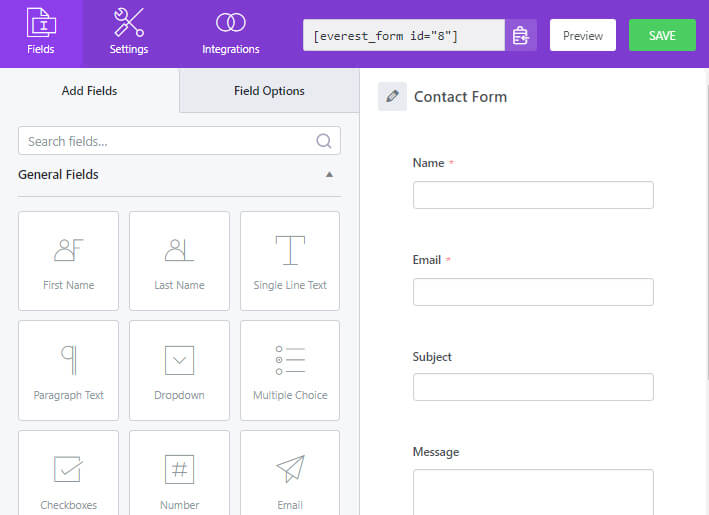This screenshot has width=709, height=515.
Task: Copy the form shortcode with the clipboard icon
Action: [521, 35]
